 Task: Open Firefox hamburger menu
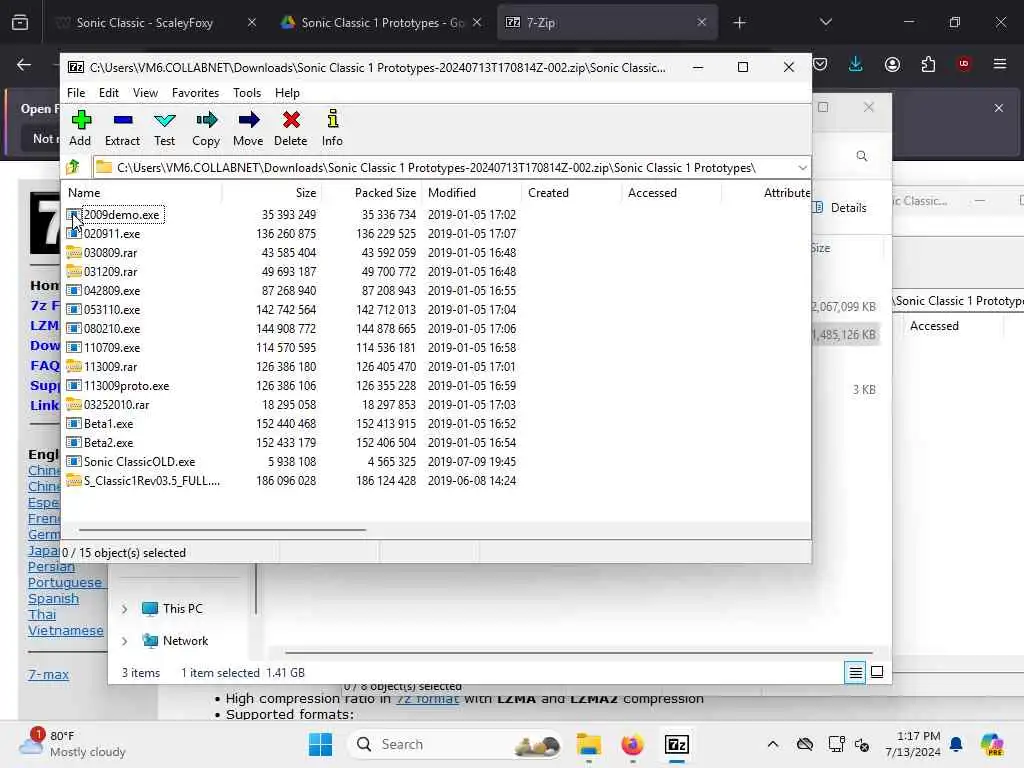[999, 64]
